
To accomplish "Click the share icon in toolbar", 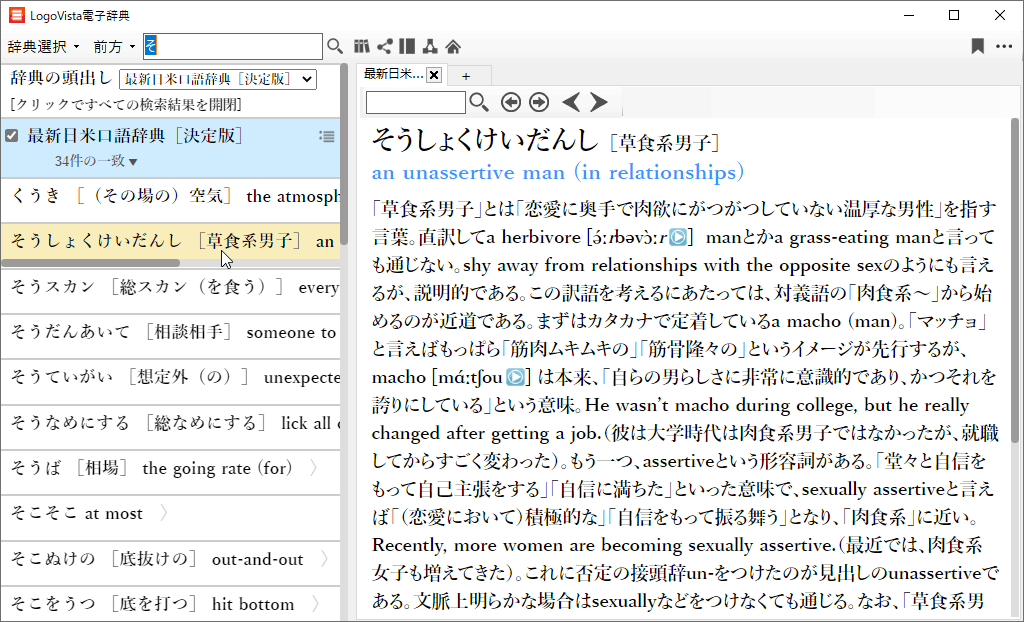I will pos(384,46).
